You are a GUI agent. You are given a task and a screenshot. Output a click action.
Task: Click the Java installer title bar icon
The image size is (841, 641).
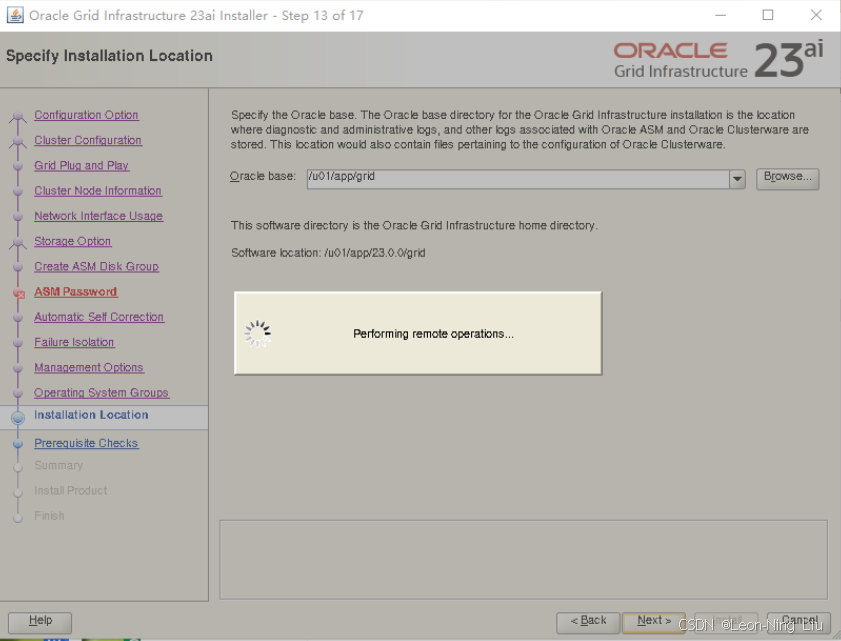[15, 15]
